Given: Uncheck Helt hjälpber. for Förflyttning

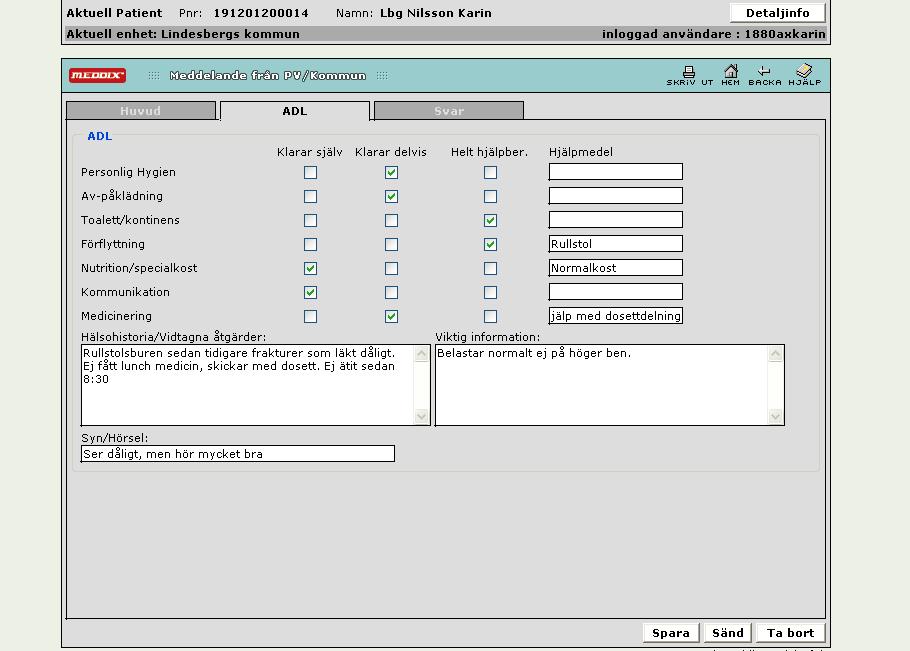Looking at the screenshot, I should click(490, 244).
